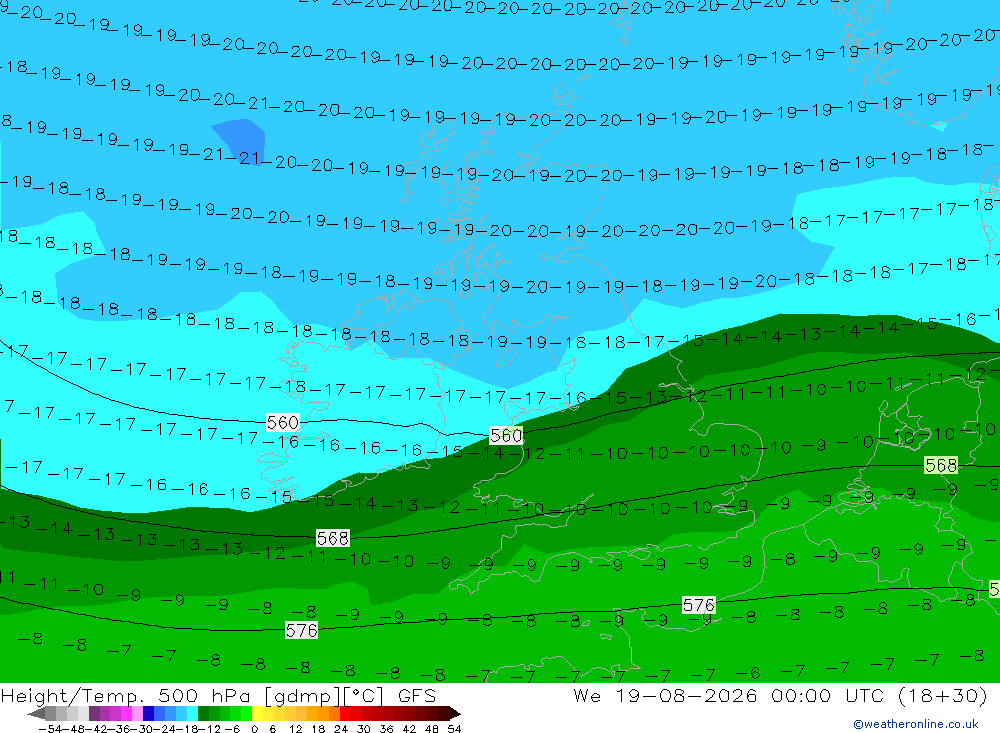
Task: Open the weatheronline.co.uk copyright link
Action: tap(916, 724)
